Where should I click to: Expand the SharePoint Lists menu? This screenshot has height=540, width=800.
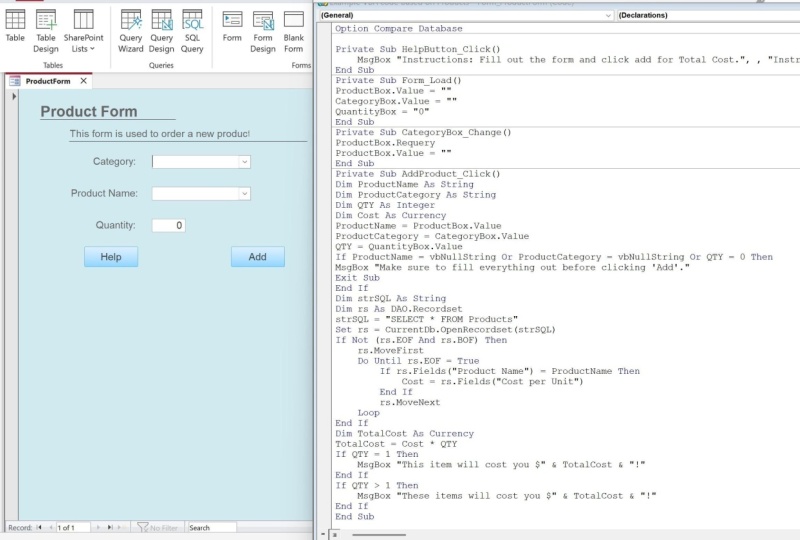coord(83,31)
